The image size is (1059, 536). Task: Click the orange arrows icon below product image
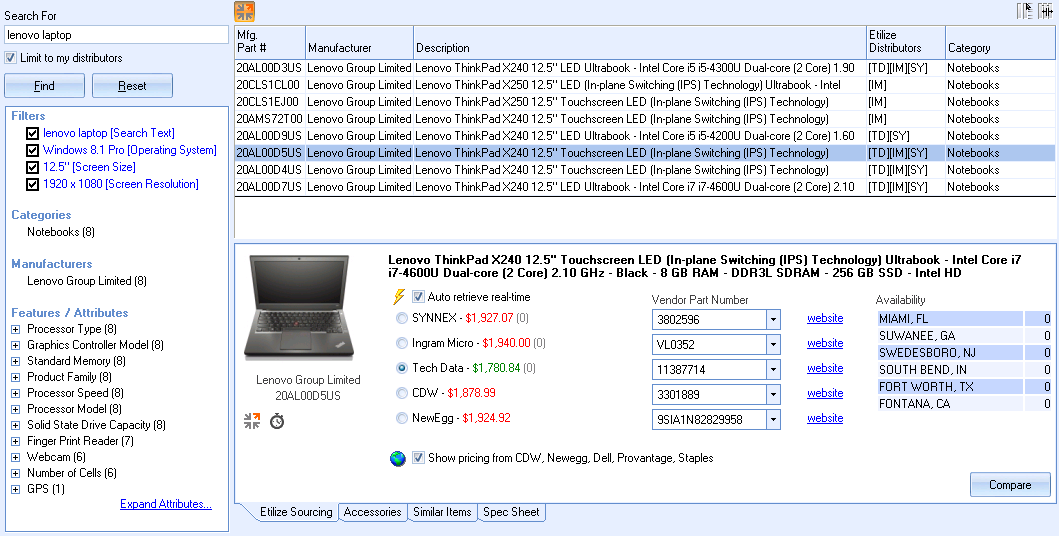coord(252,421)
